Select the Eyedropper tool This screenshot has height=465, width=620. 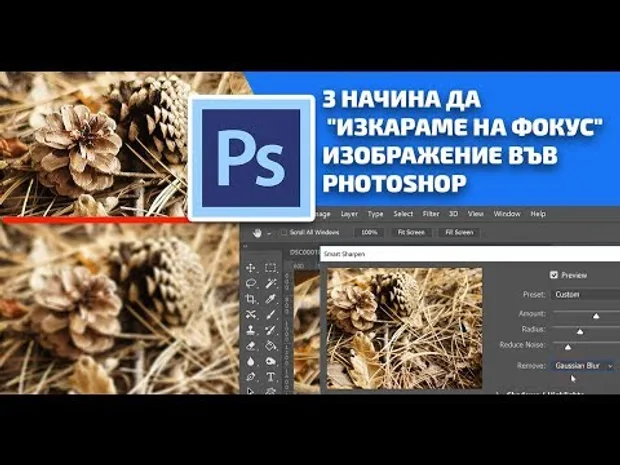(270, 299)
